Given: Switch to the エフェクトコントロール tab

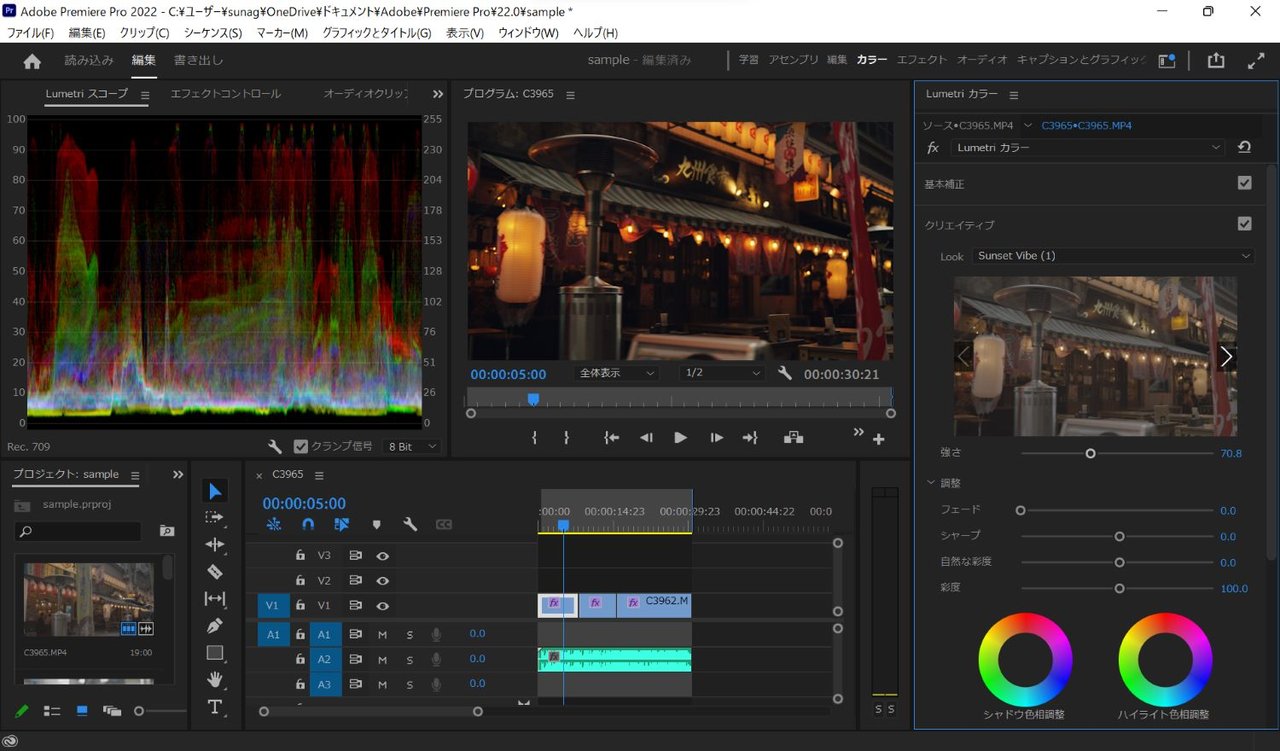Looking at the screenshot, I should tap(225, 94).
